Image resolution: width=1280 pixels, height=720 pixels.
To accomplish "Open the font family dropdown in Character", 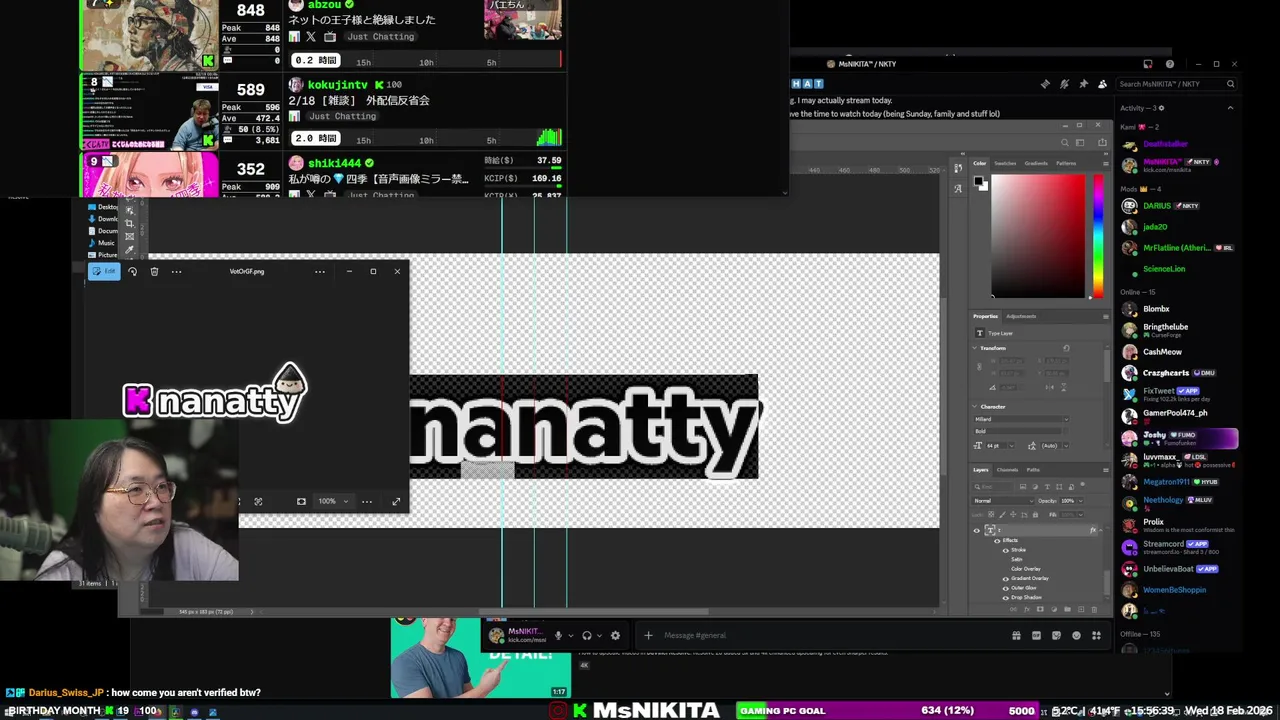I will coord(1022,419).
